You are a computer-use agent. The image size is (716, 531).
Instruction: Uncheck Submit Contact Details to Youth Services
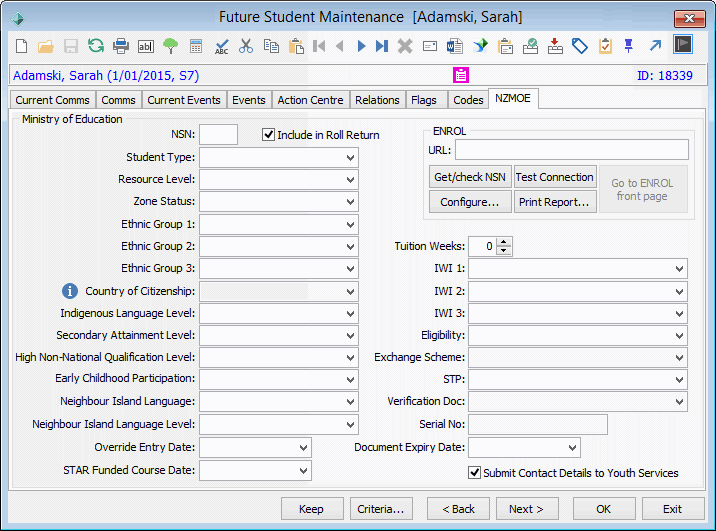pos(474,473)
